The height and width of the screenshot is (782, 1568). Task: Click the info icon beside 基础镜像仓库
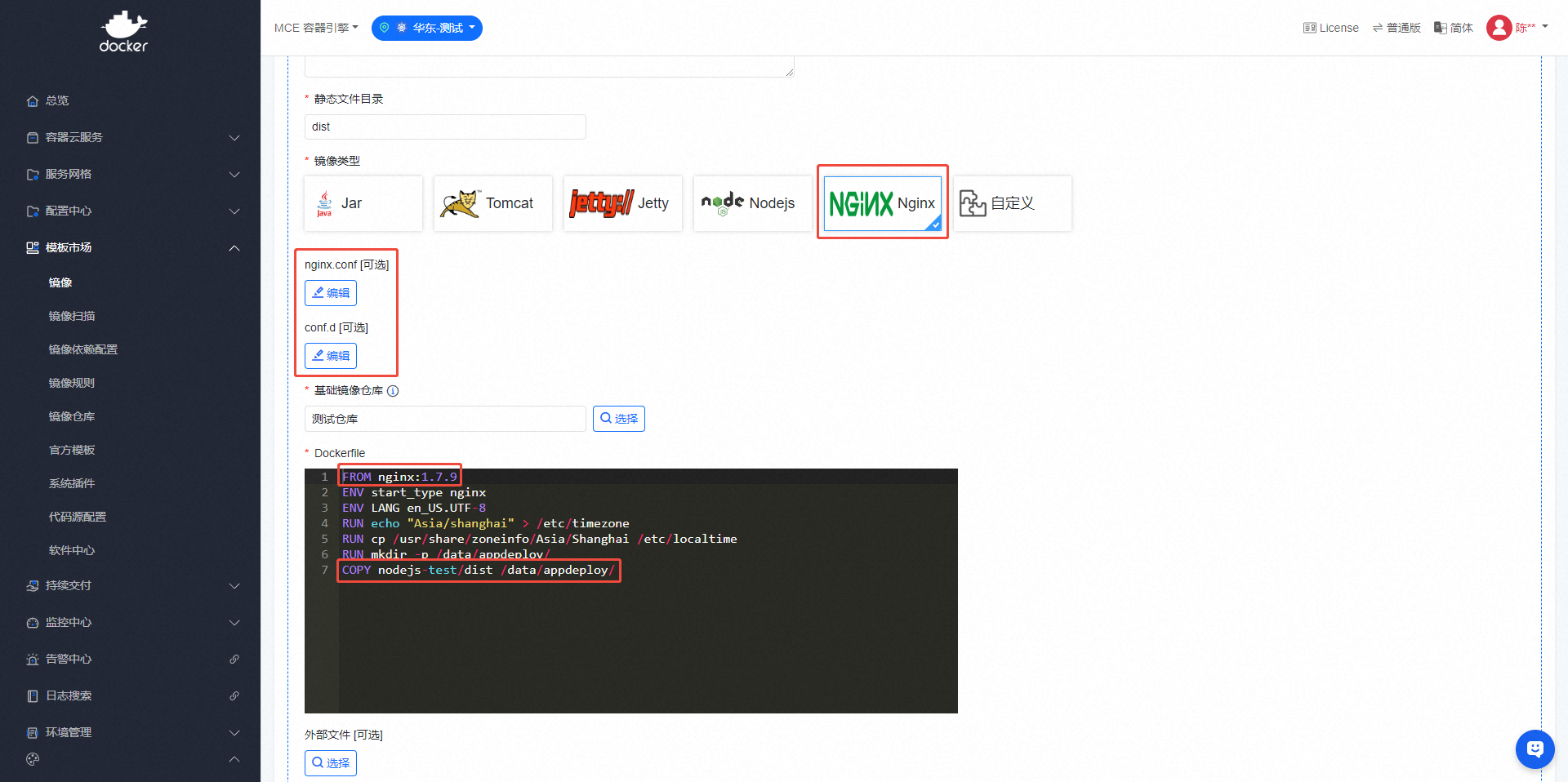[393, 391]
